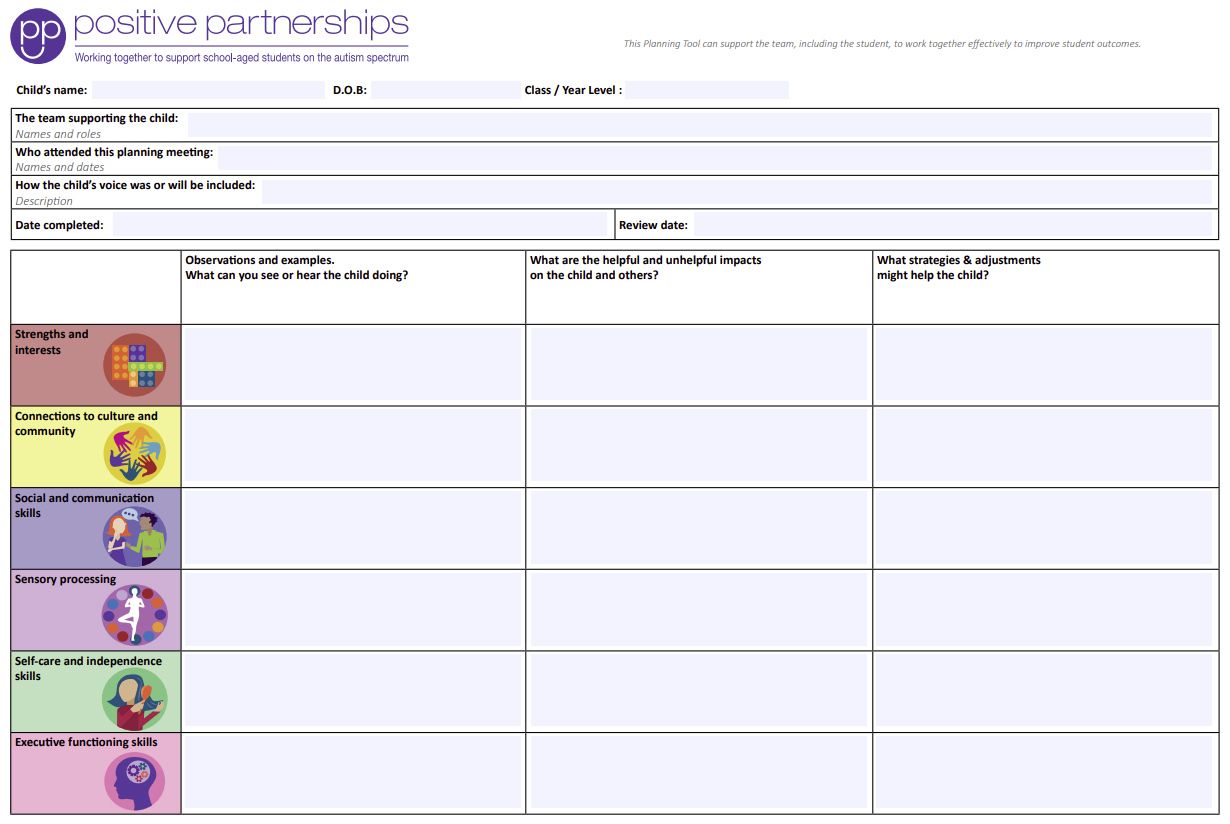Click the 'Child's name:' label

pos(51,90)
